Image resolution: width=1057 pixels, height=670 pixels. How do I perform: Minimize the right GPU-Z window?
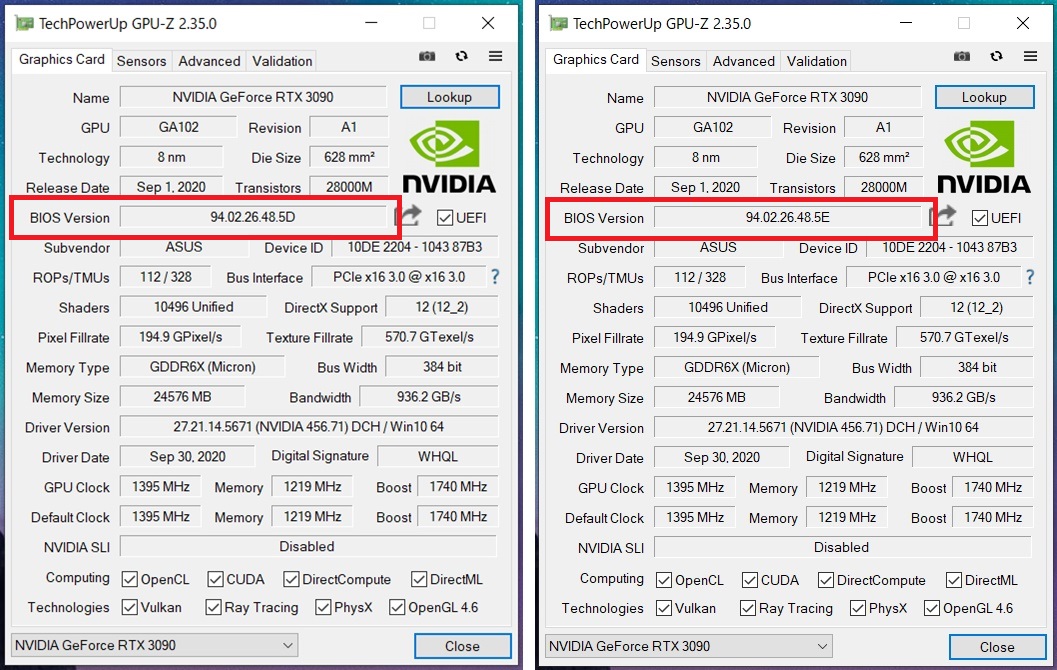tap(905, 24)
